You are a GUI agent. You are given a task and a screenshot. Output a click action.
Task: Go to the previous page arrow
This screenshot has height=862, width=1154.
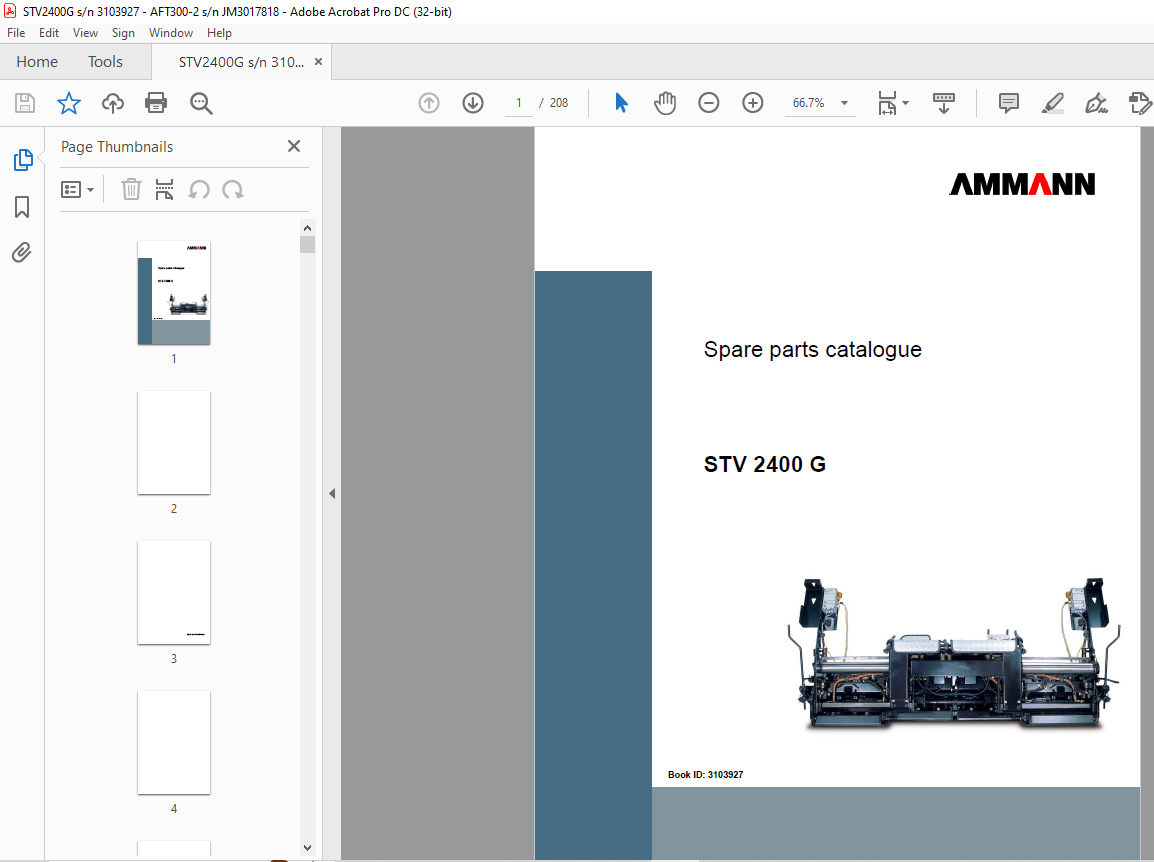point(429,103)
